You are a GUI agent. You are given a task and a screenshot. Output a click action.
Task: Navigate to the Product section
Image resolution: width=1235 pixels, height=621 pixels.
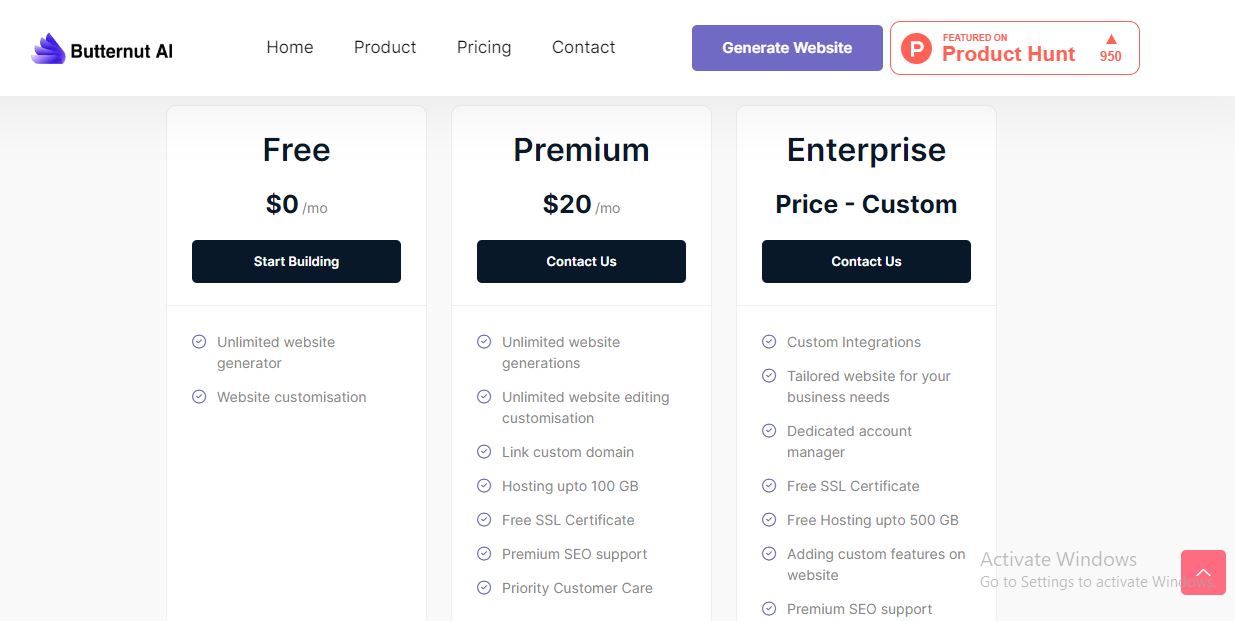[384, 47]
